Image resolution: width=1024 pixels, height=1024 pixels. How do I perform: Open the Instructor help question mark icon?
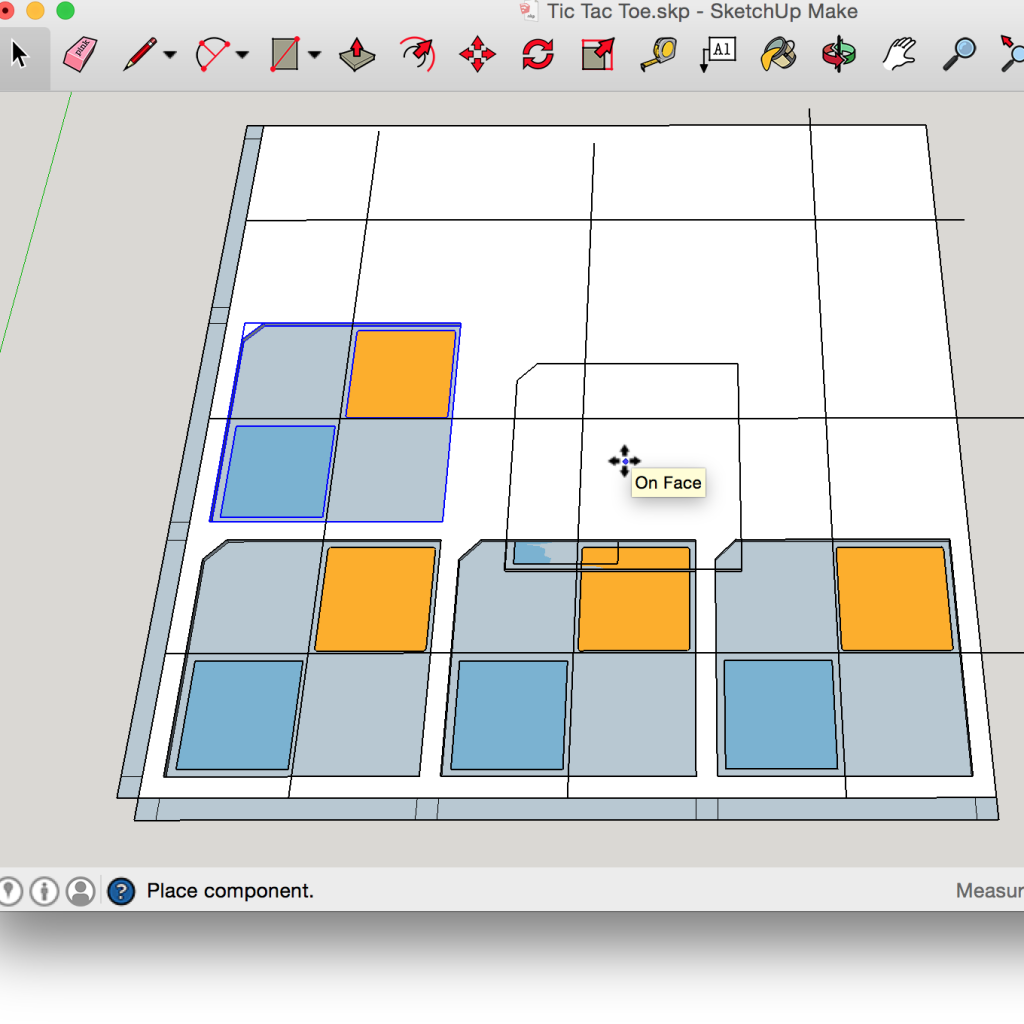121,891
